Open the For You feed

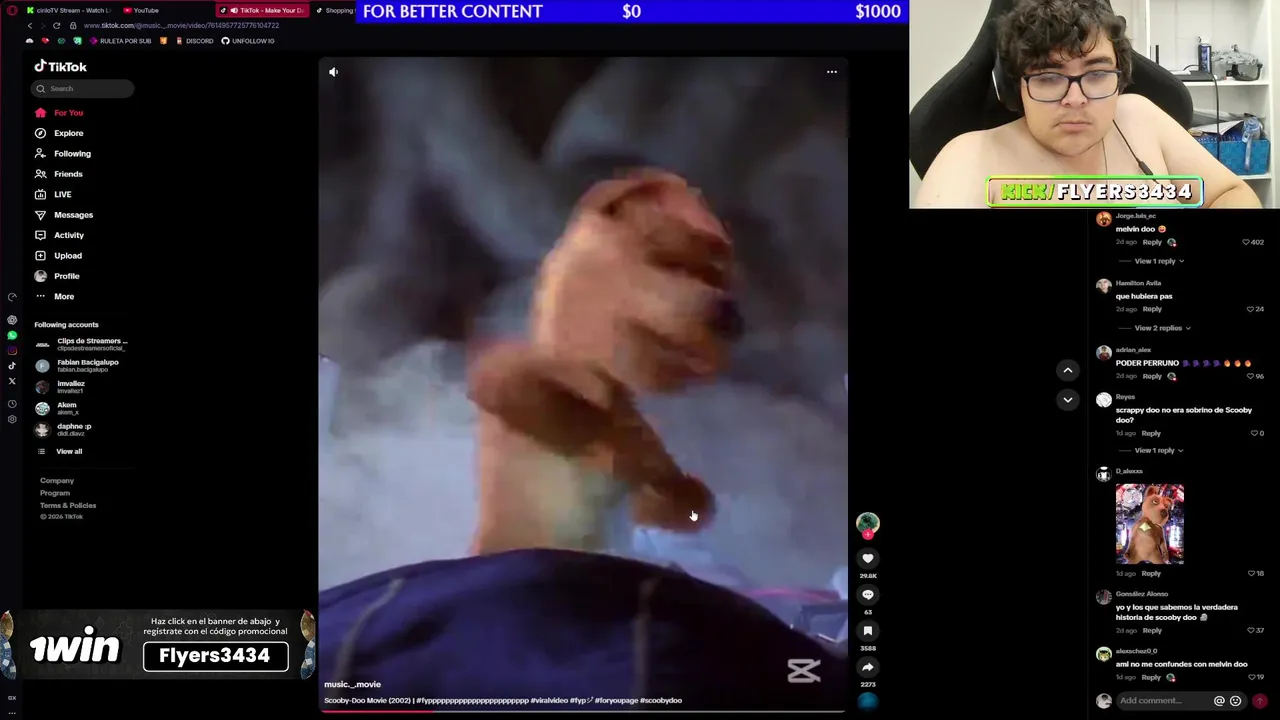pos(59,113)
